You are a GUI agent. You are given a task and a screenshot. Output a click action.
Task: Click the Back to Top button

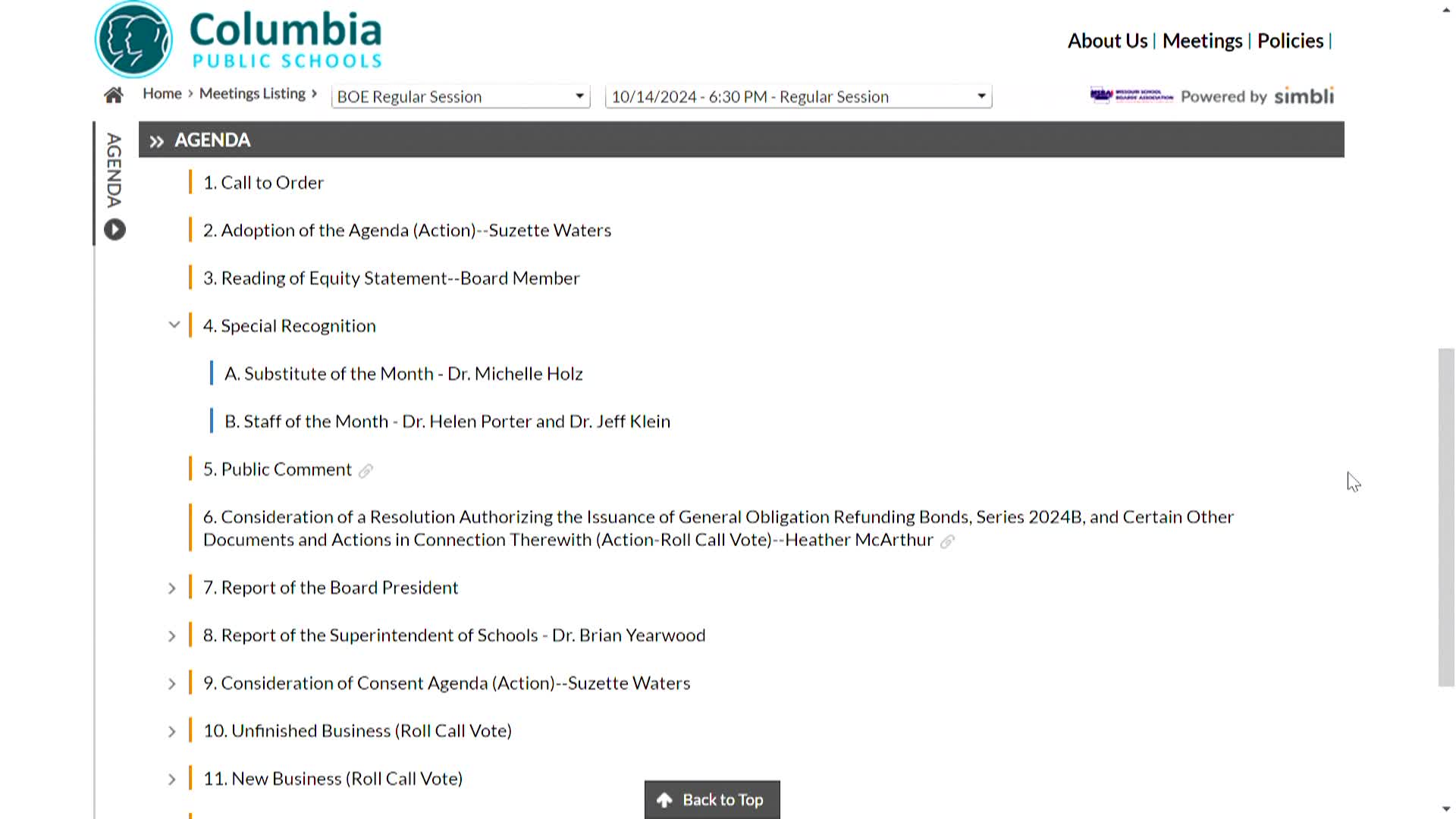click(x=712, y=799)
